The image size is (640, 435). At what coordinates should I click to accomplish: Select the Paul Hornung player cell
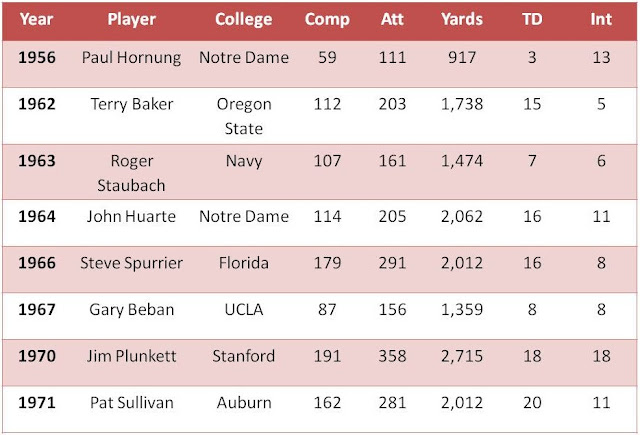(x=131, y=58)
